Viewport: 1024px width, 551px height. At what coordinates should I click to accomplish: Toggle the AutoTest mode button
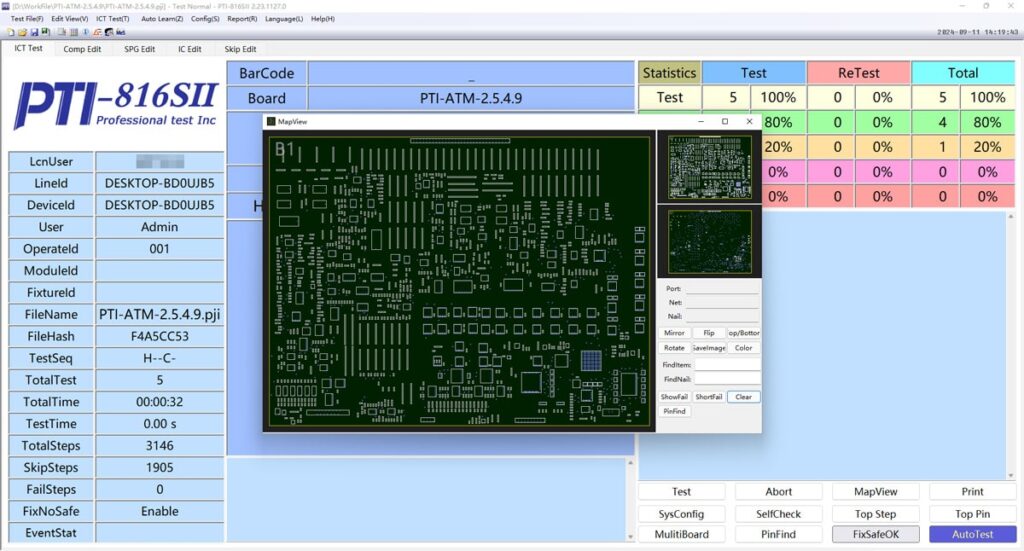972,534
